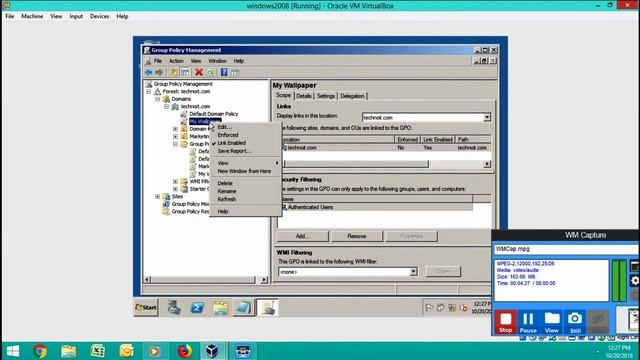Switch to the Settings tab
Screen dimensions: 640x360
click(326, 96)
